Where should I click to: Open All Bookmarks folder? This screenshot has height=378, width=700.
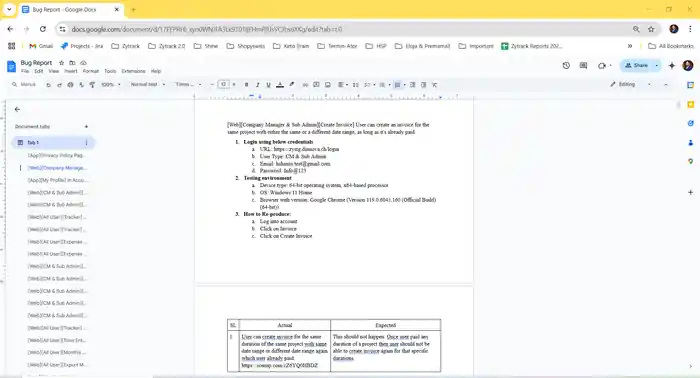(671, 46)
